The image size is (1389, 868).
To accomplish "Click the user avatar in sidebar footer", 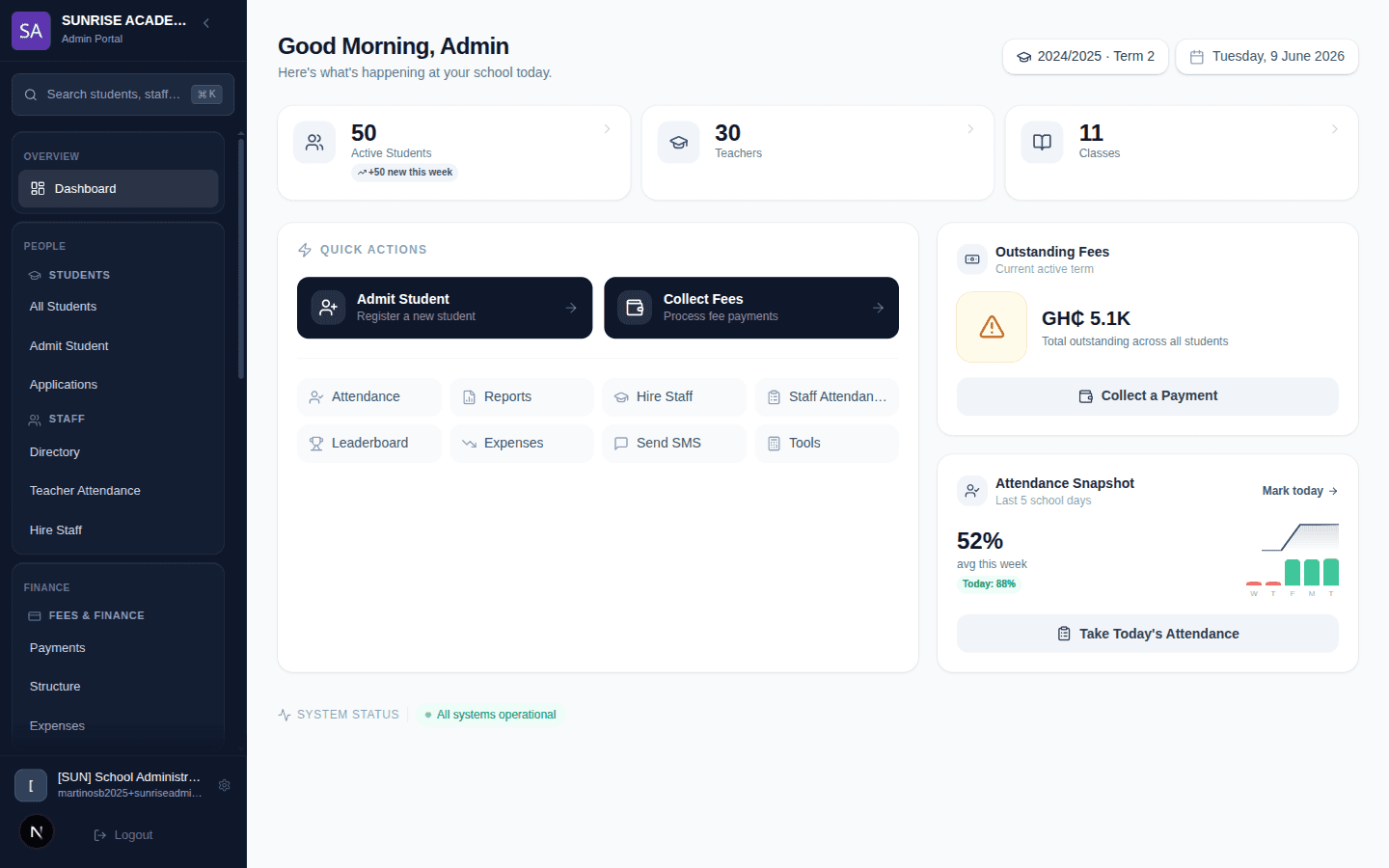I will 31,785.
